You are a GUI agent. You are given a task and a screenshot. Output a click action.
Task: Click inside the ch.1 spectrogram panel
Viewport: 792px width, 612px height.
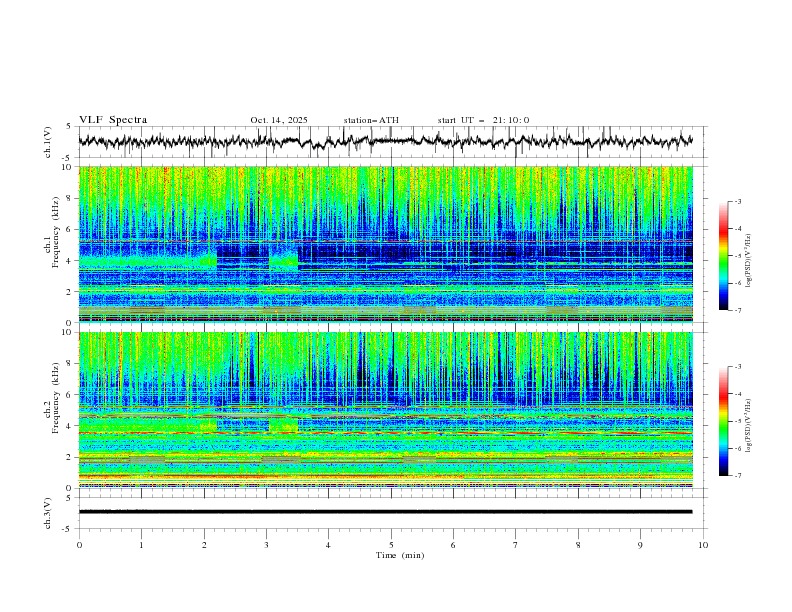coord(385,244)
